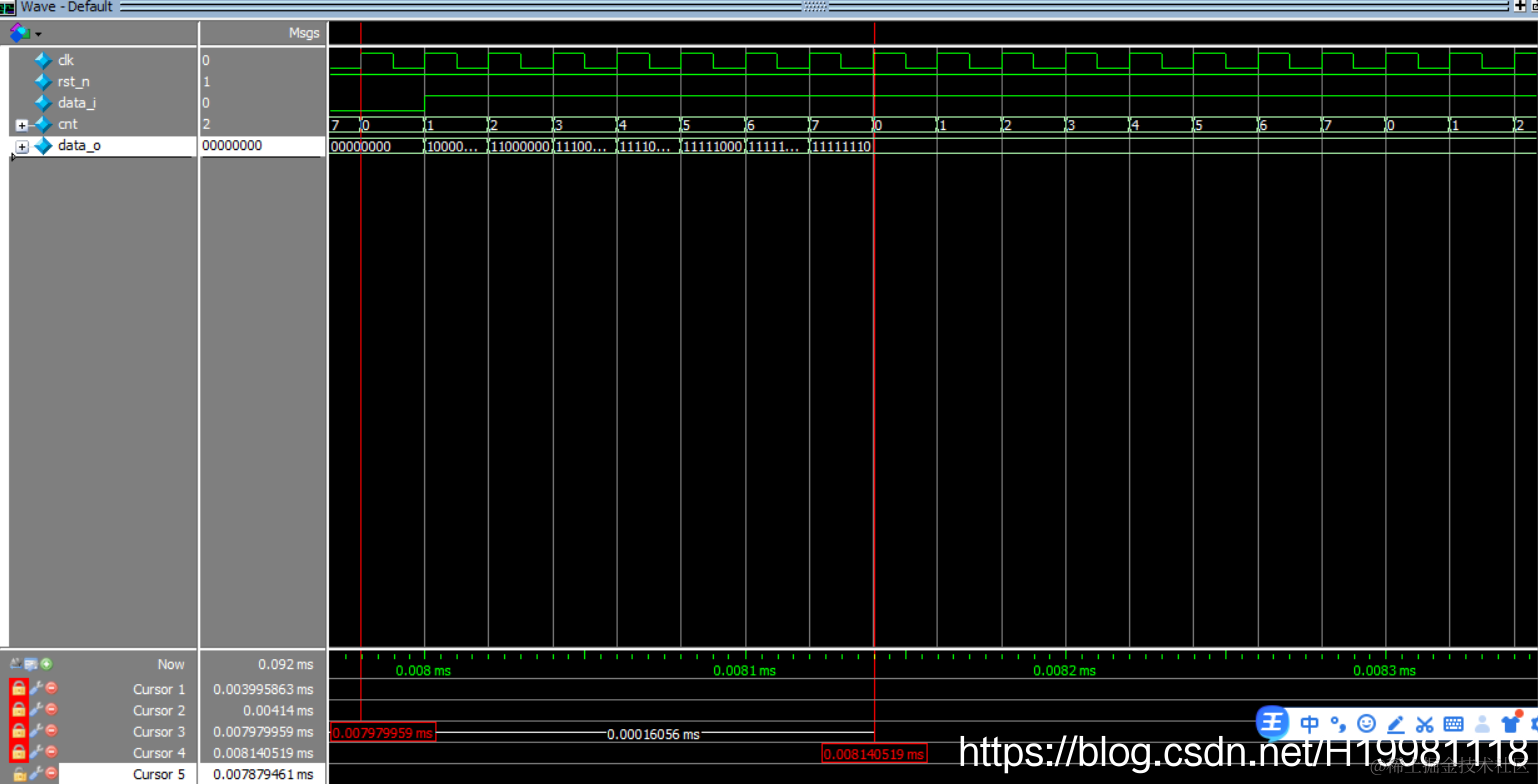Switch IME Chinese/English mode
Screen dimensions: 1538x784
(x=1309, y=724)
